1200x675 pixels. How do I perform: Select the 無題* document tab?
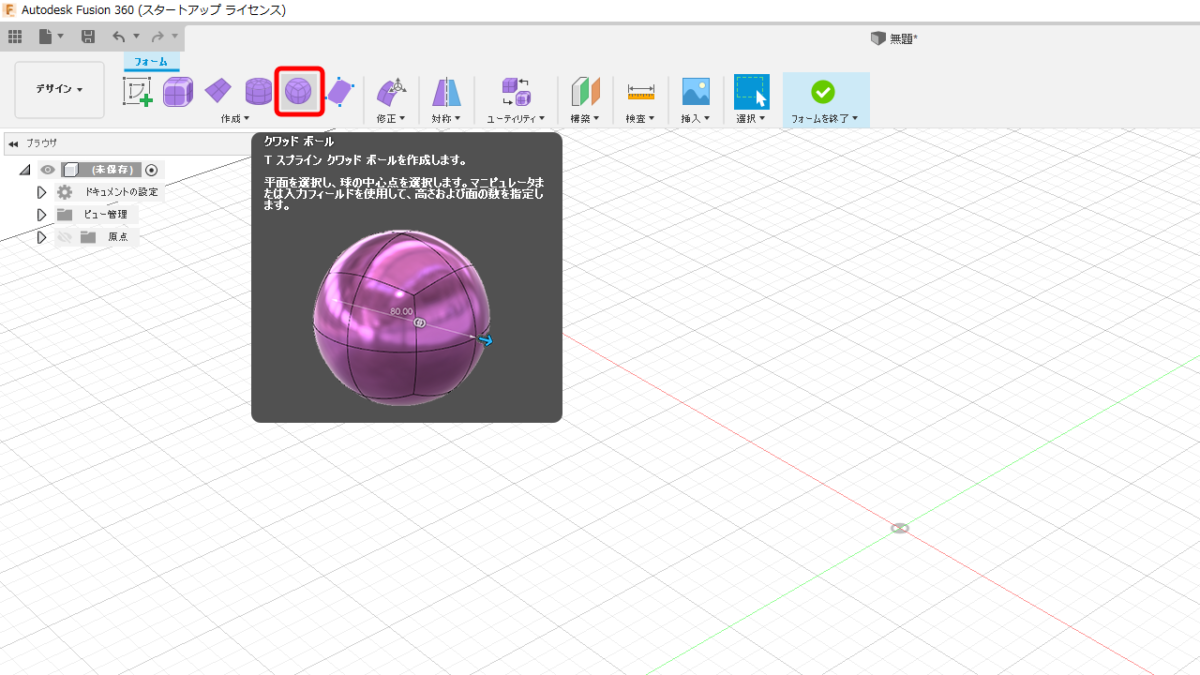[894, 38]
